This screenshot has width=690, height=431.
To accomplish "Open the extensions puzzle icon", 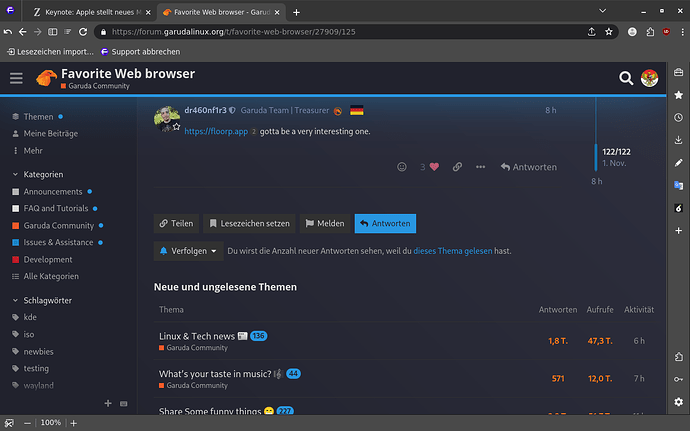I will coord(650,32).
